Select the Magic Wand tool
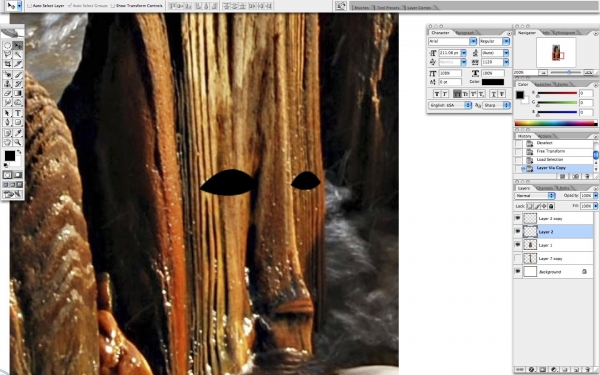 click(x=18, y=55)
